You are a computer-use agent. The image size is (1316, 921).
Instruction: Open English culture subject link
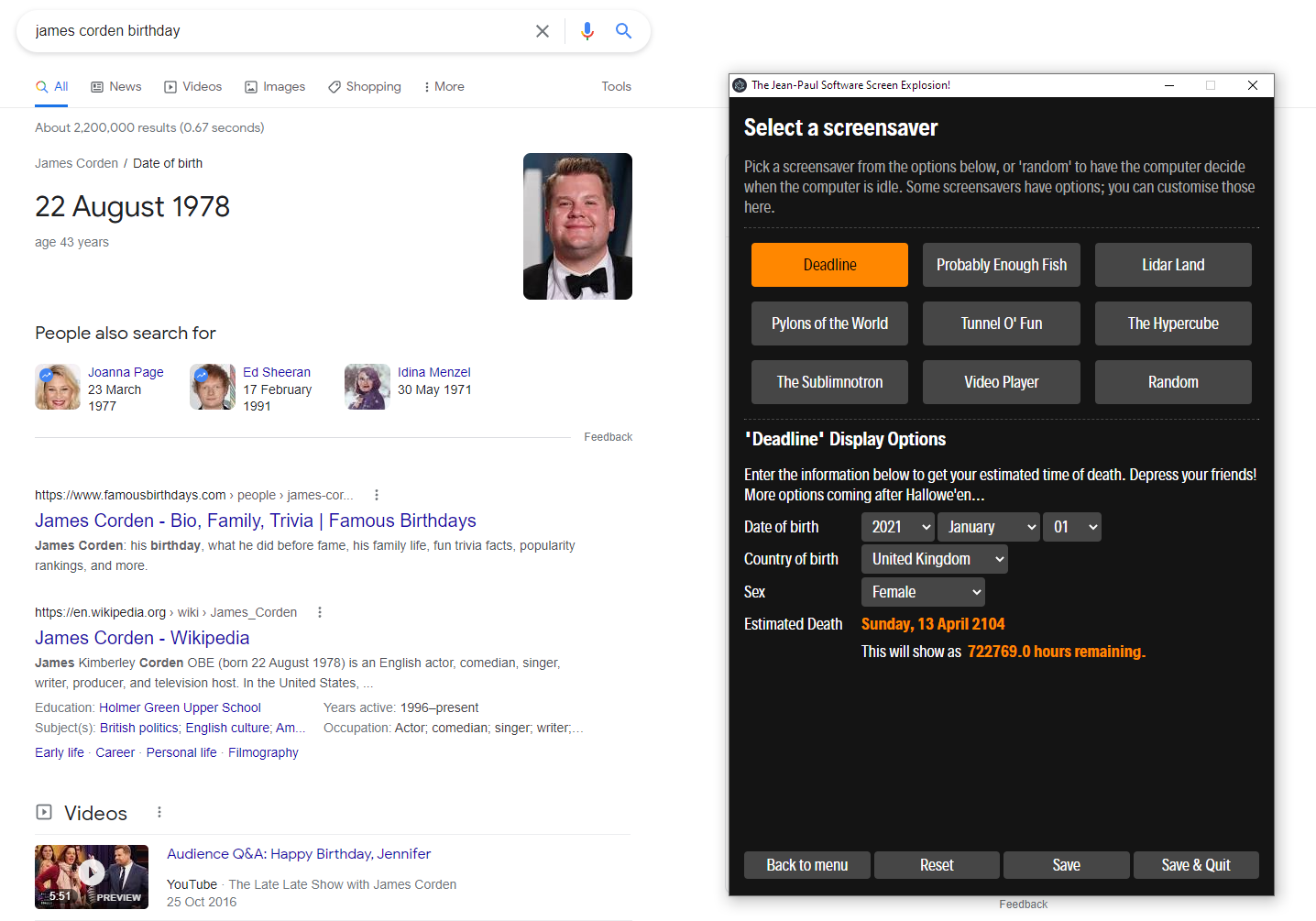228,728
